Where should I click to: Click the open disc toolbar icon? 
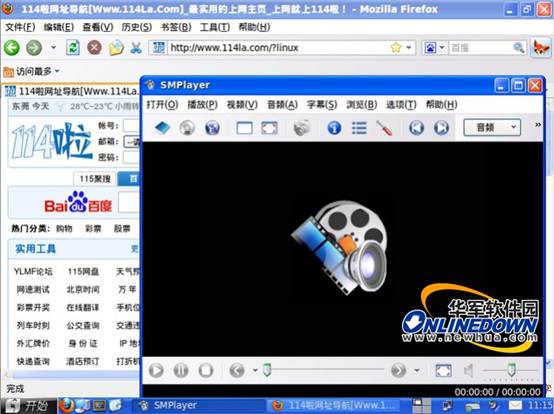[187, 128]
